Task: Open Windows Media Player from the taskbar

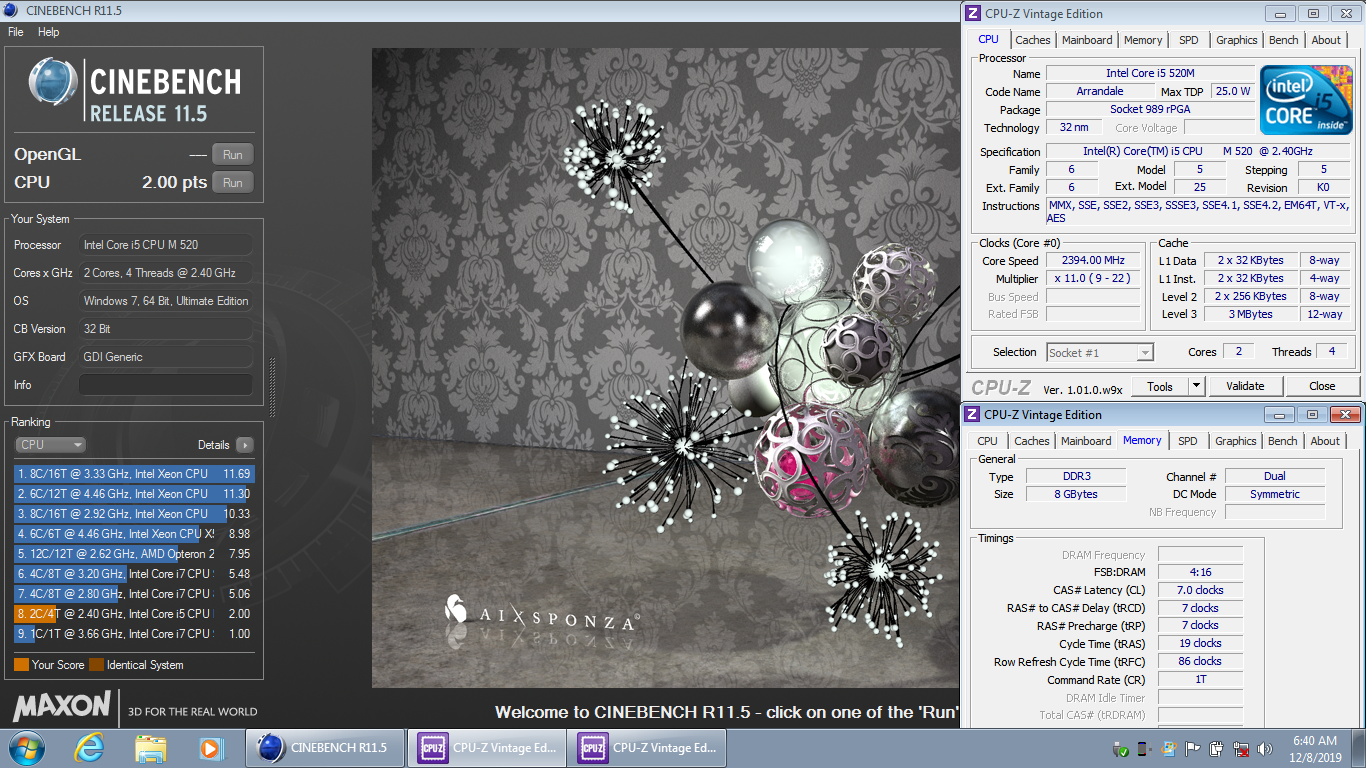Action: coord(211,748)
